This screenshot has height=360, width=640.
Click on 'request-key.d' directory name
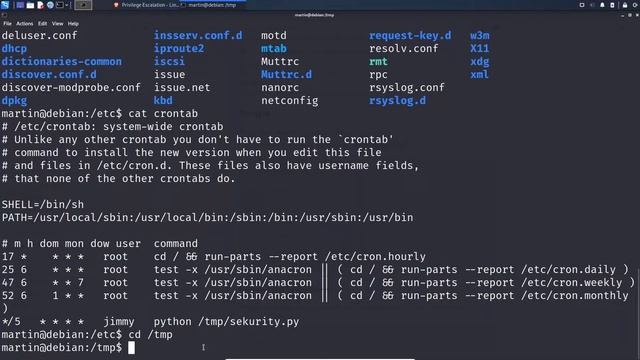pyautogui.click(x=410, y=36)
